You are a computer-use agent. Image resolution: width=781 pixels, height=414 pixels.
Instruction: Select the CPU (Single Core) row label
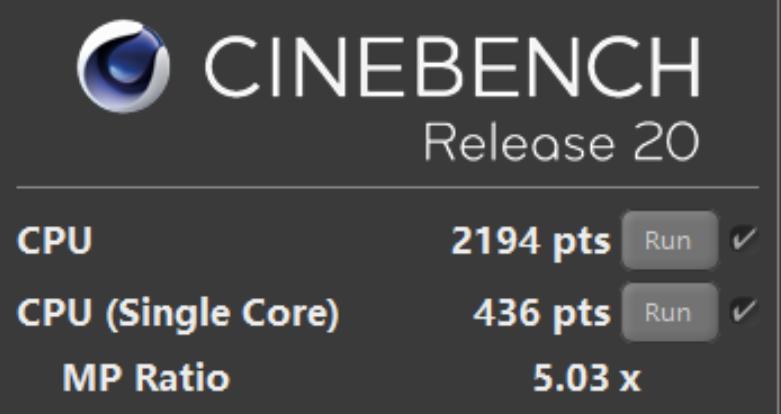click(179, 314)
